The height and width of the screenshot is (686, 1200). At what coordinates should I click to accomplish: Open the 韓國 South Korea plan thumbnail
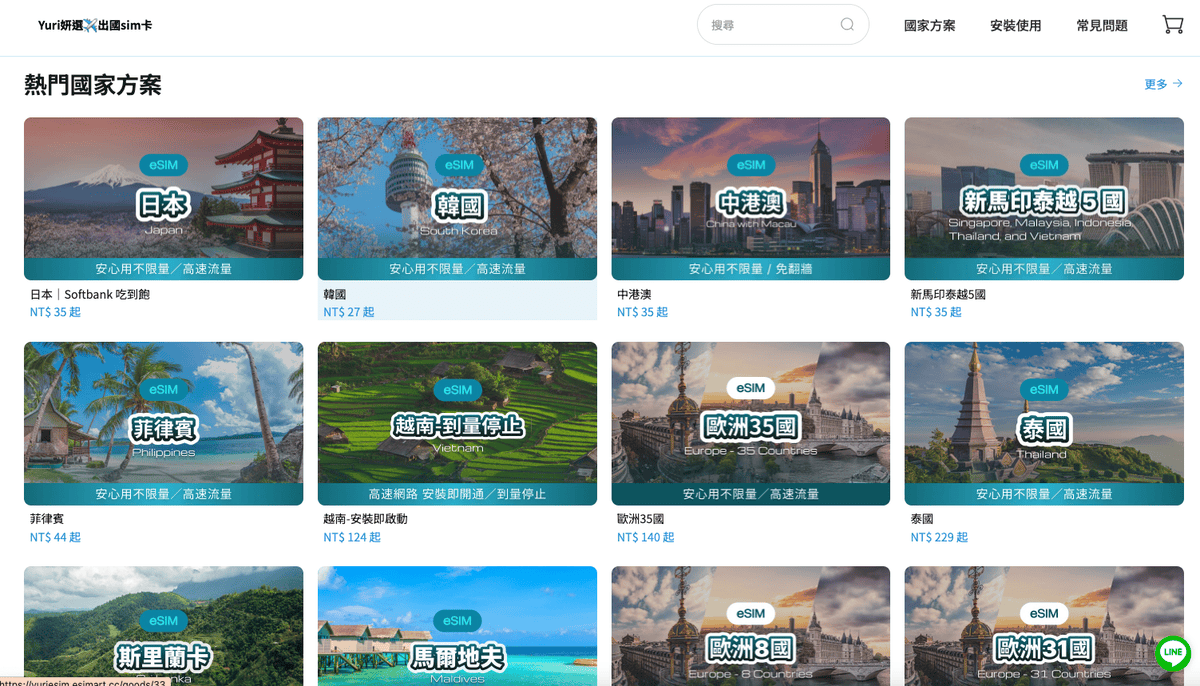click(x=457, y=198)
